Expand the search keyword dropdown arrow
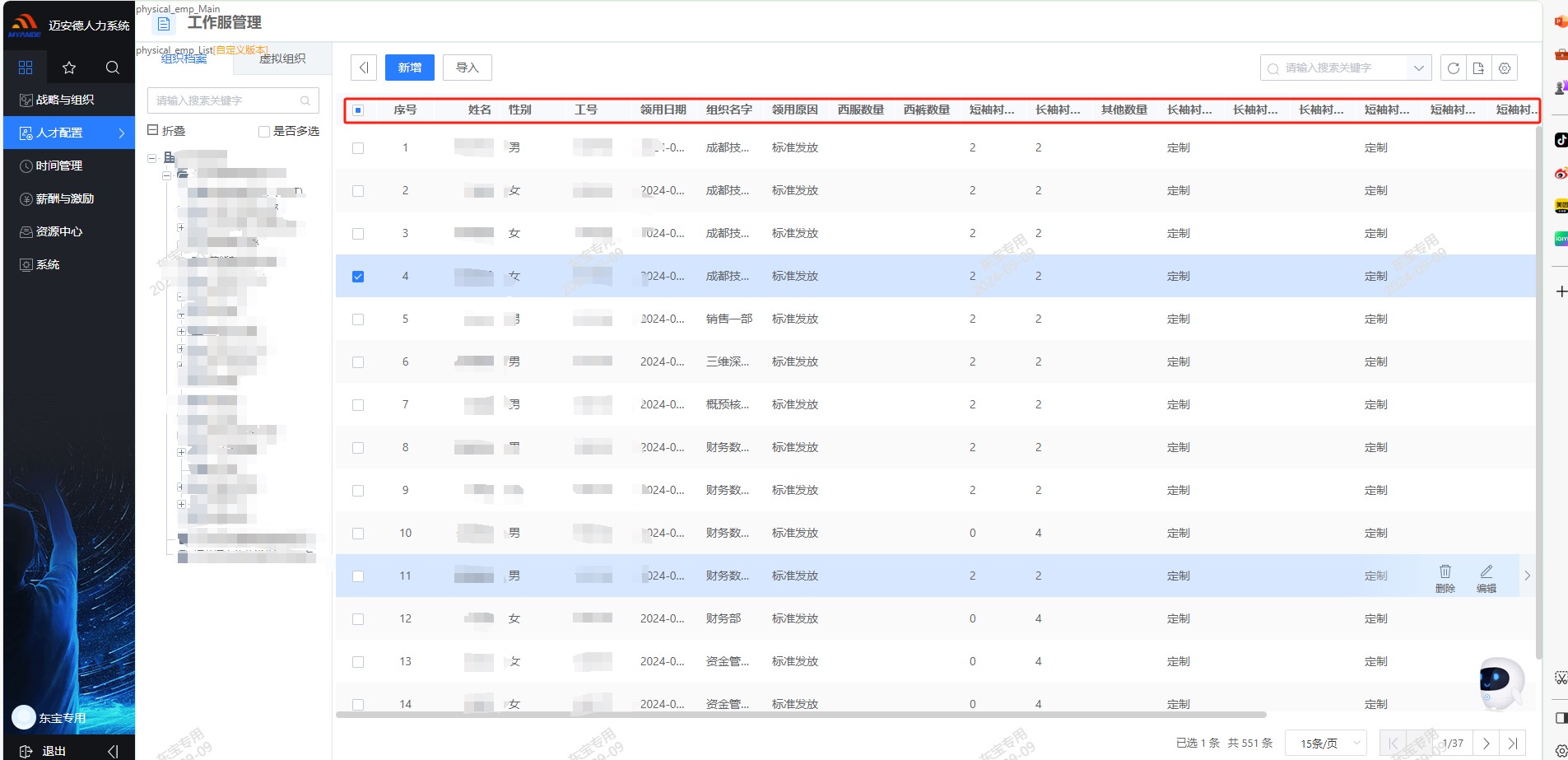Screen dimensions: 1568x760 (1418, 68)
